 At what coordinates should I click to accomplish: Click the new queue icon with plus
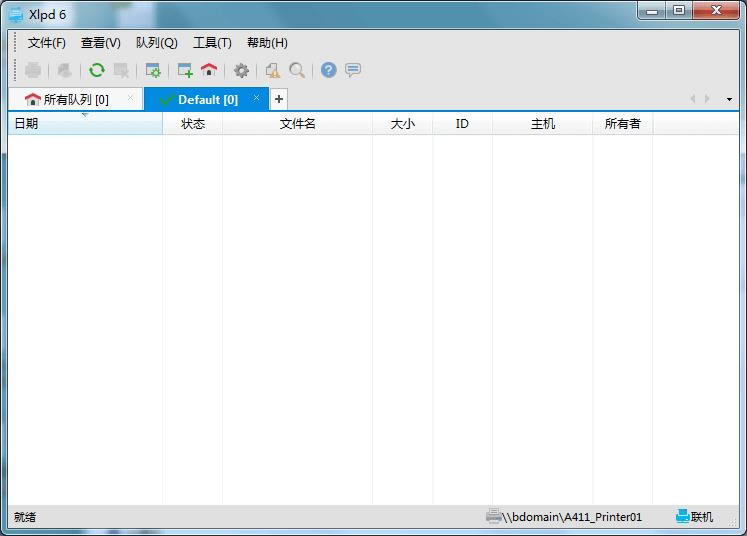[185, 70]
